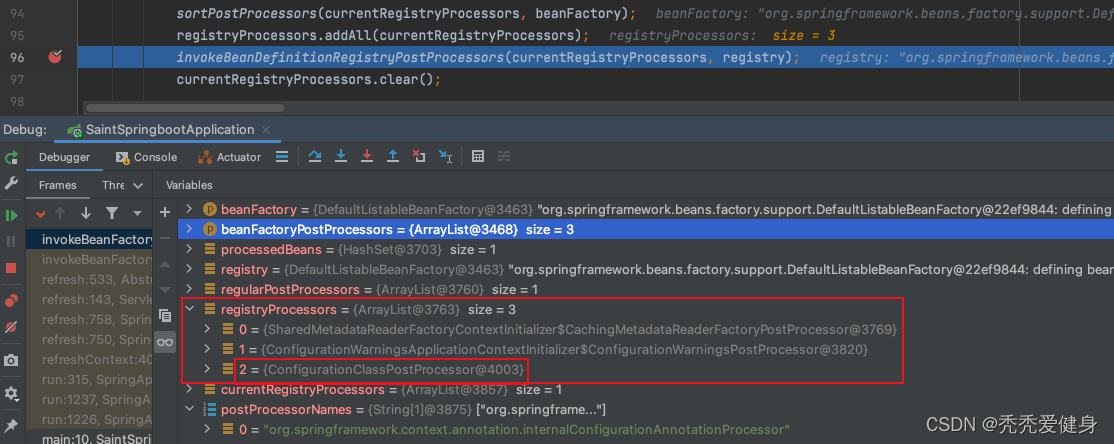Click the Run to Cursor icon

445,157
